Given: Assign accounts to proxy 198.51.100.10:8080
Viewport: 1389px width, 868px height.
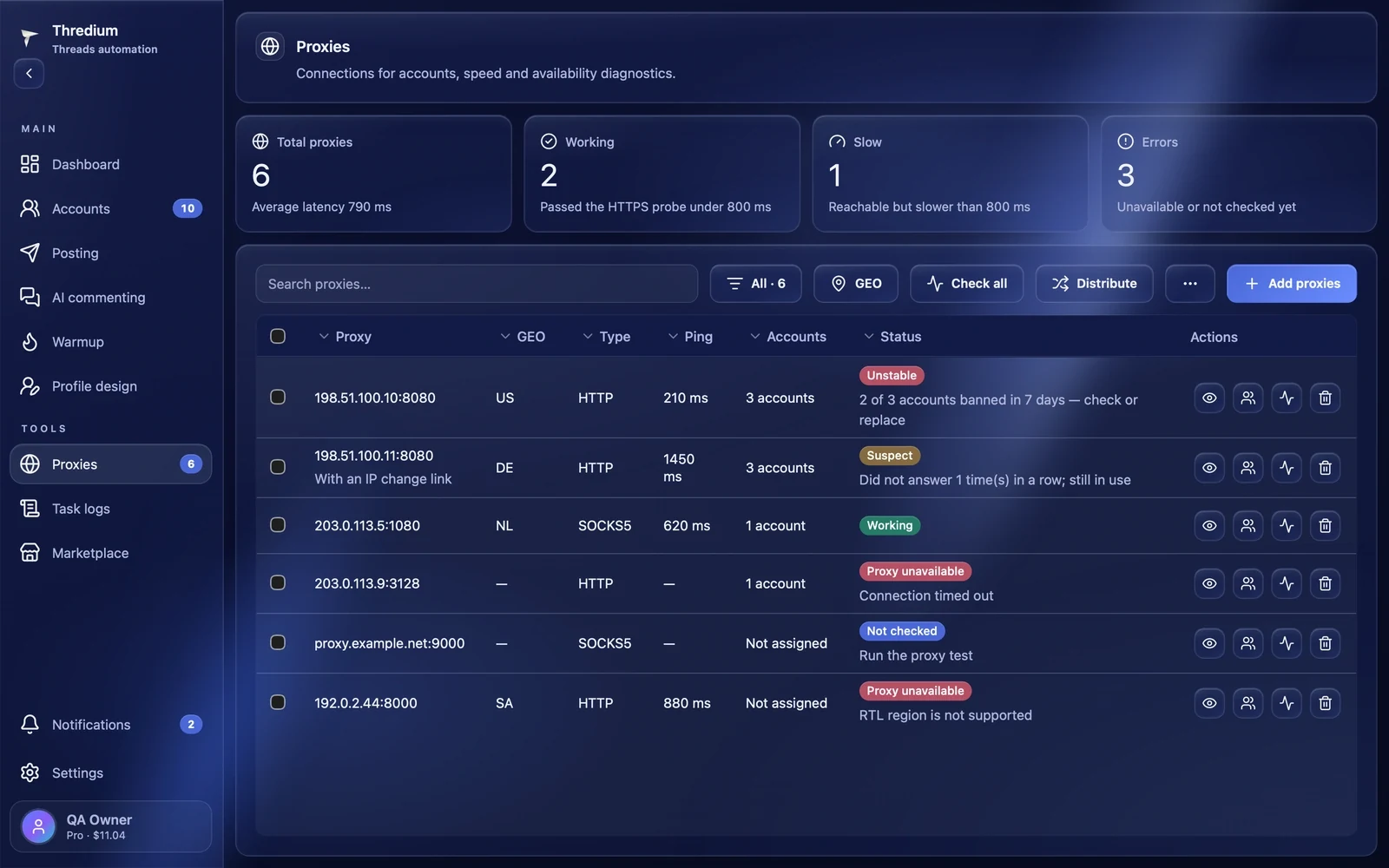Looking at the screenshot, I should pos(1247,398).
